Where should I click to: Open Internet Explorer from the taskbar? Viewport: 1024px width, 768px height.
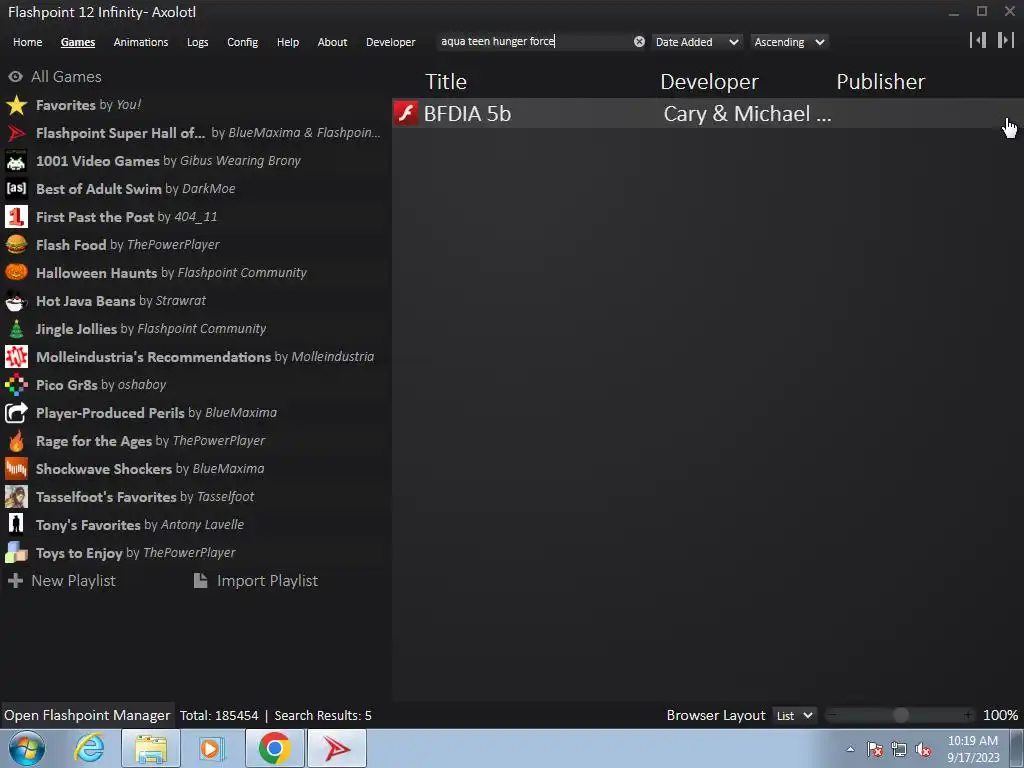coord(89,748)
